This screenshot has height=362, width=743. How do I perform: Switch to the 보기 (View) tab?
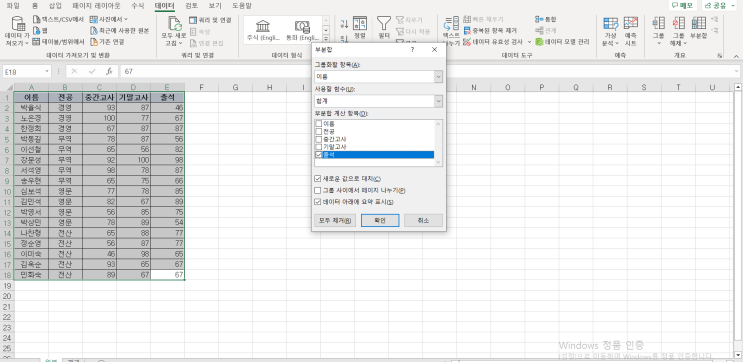[x=215, y=6]
